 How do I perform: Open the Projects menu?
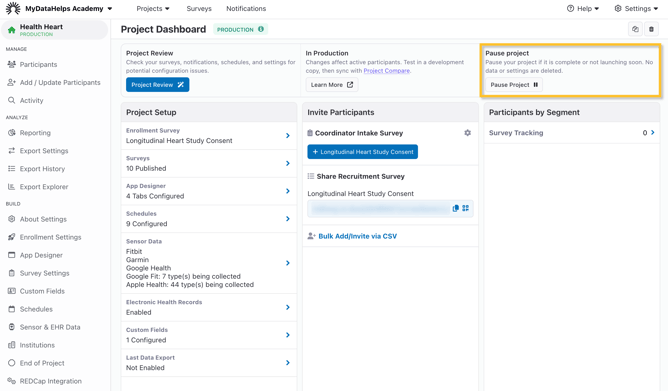click(153, 9)
